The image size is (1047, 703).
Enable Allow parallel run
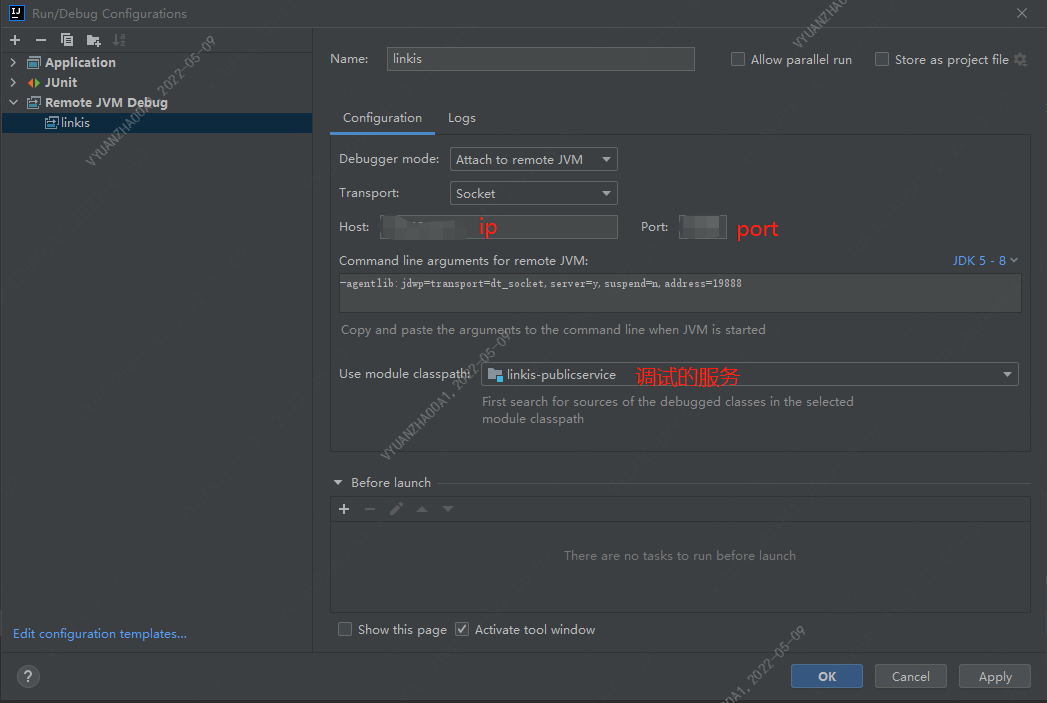point(737,59)
